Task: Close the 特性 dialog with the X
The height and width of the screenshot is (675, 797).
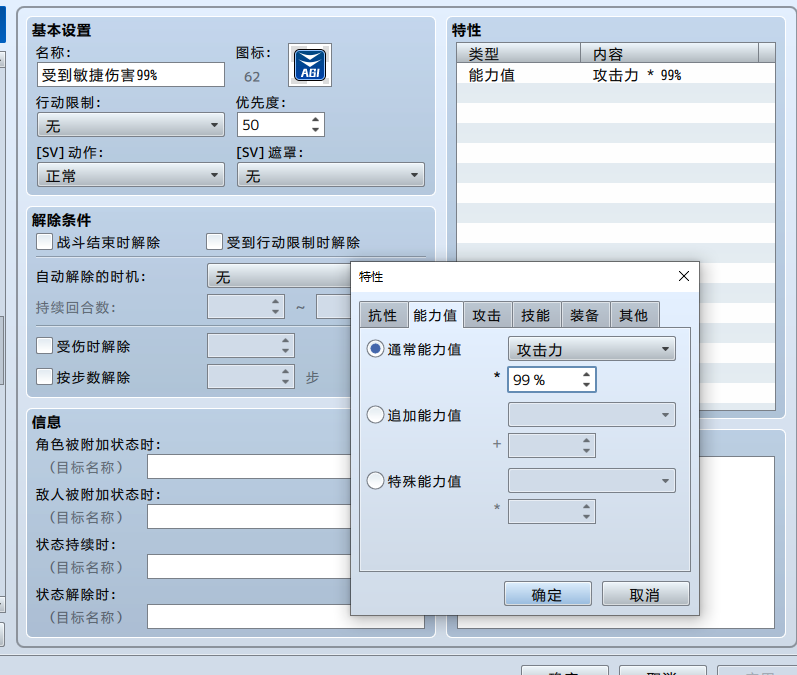Action: 684,276
